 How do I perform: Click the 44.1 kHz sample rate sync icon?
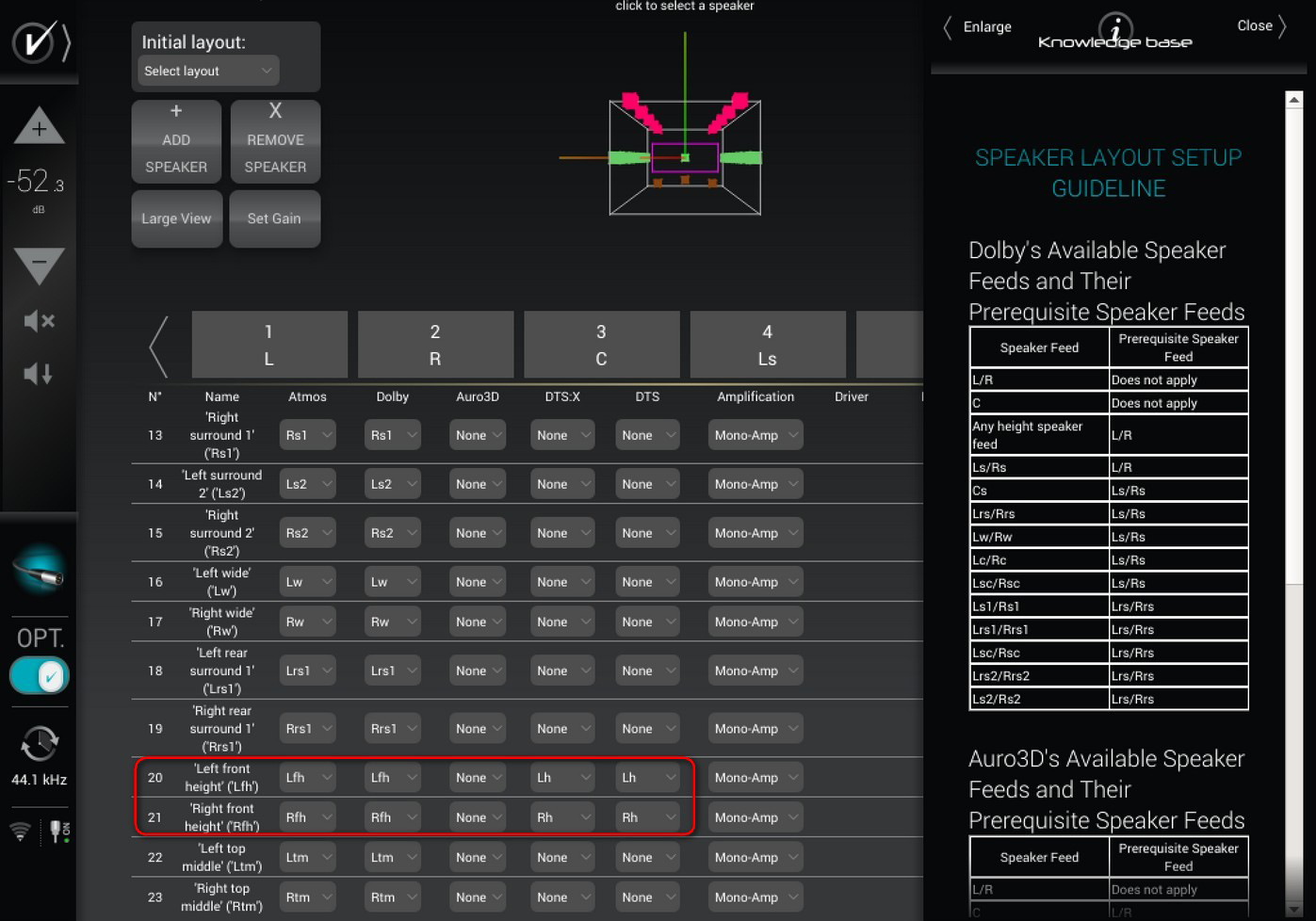coord(39,744)
